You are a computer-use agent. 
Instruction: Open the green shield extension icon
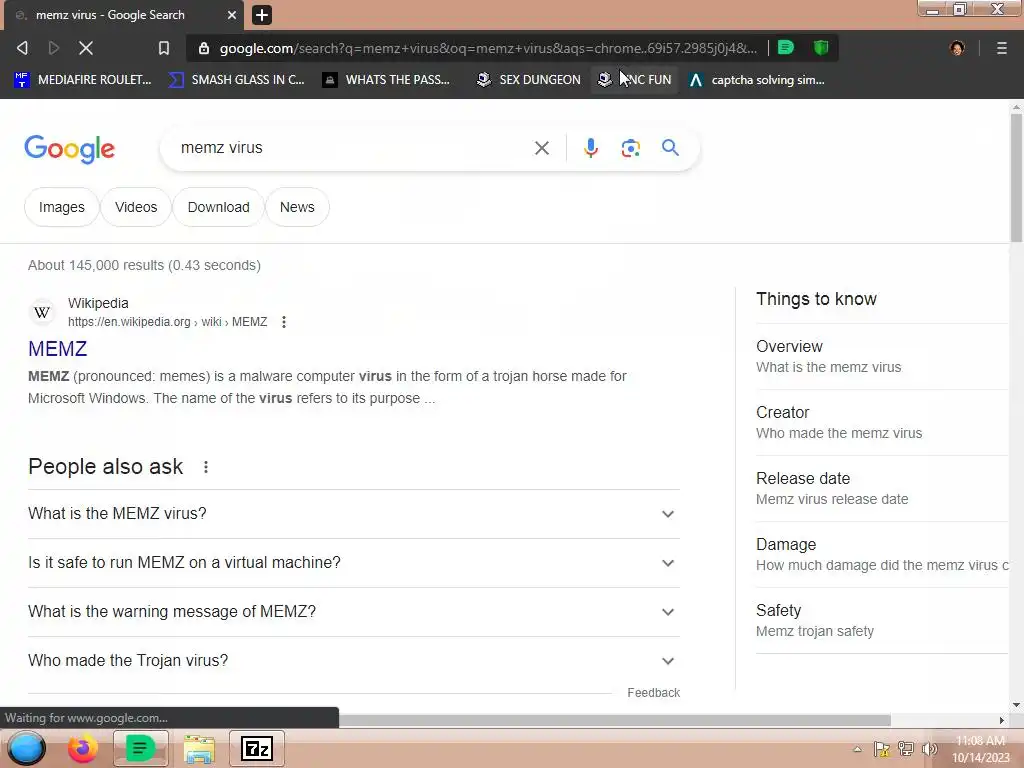[821, 47]
